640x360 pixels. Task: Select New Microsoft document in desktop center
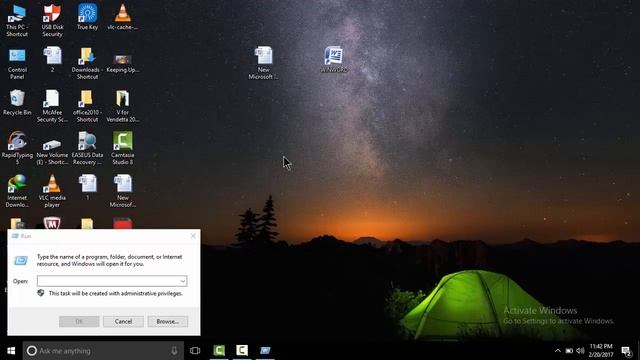[263, 63]
